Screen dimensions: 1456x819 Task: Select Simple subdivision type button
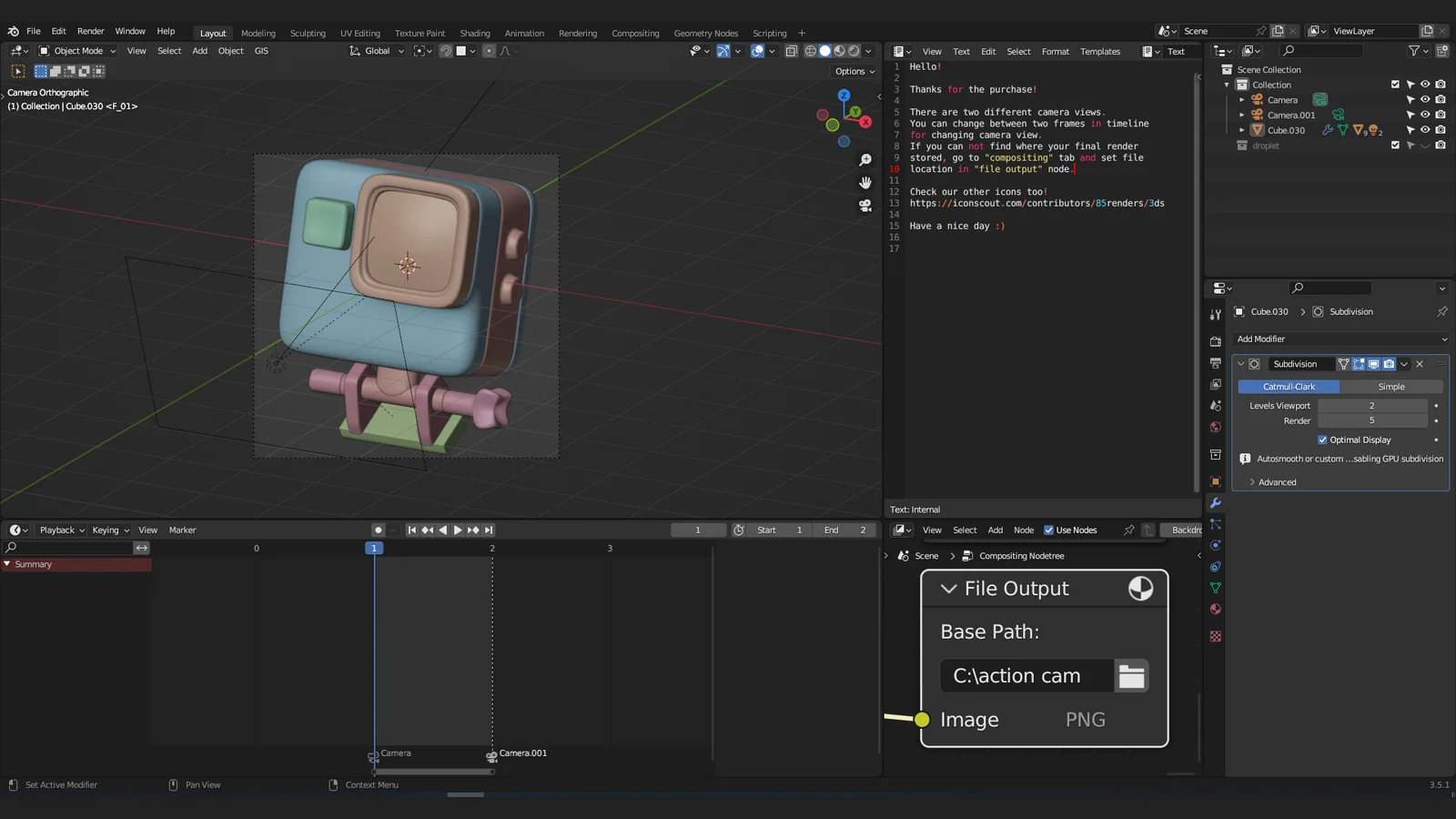(1390, 387)
